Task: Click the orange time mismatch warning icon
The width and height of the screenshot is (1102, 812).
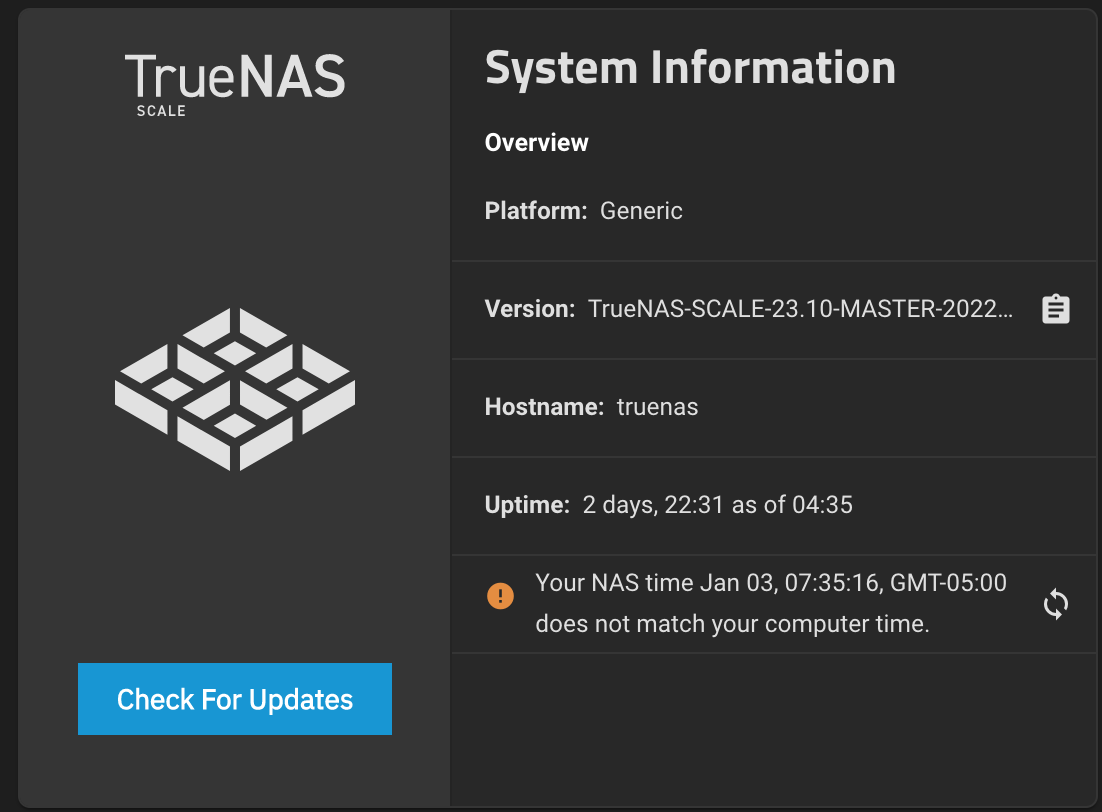Action: [x=500, y=596]
